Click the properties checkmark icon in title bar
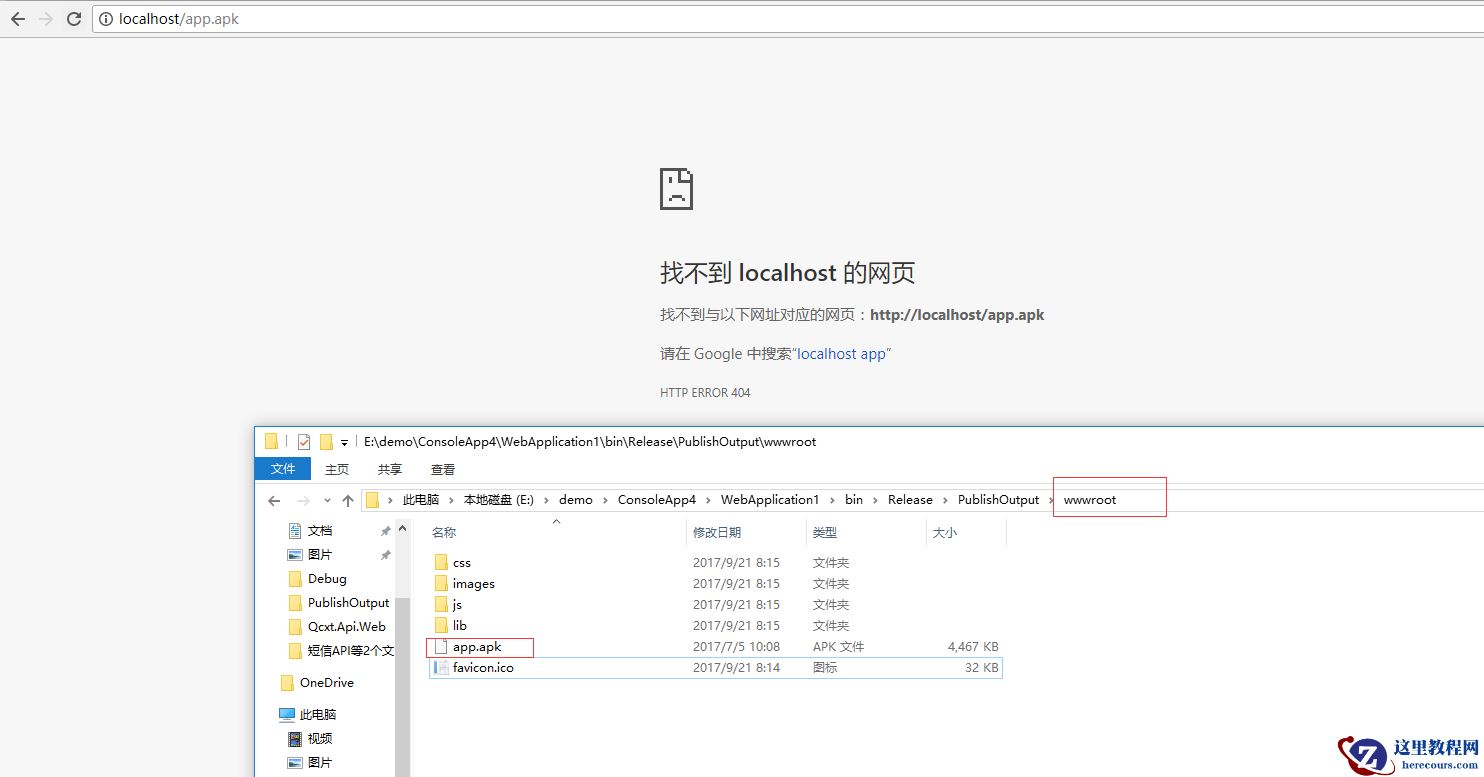This screenshot has height=777, width=1484. coord(304,442)
